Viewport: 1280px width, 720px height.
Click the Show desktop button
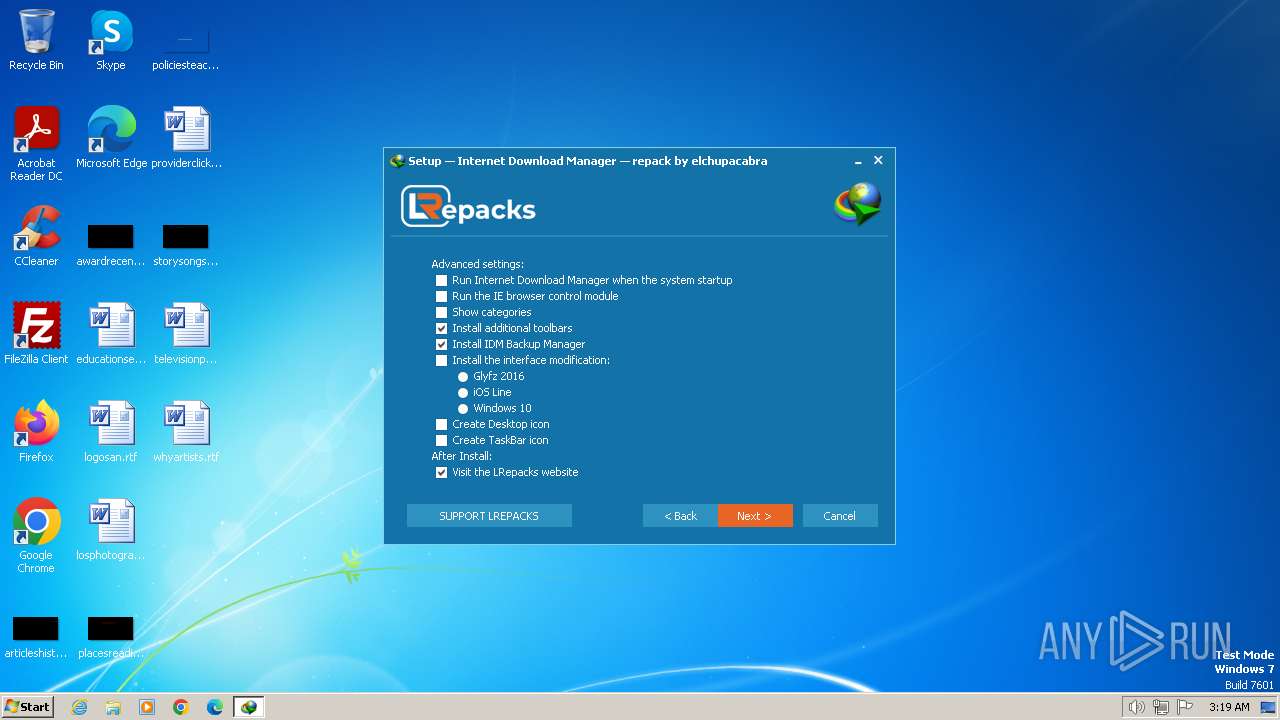(x=1270, y=707)
